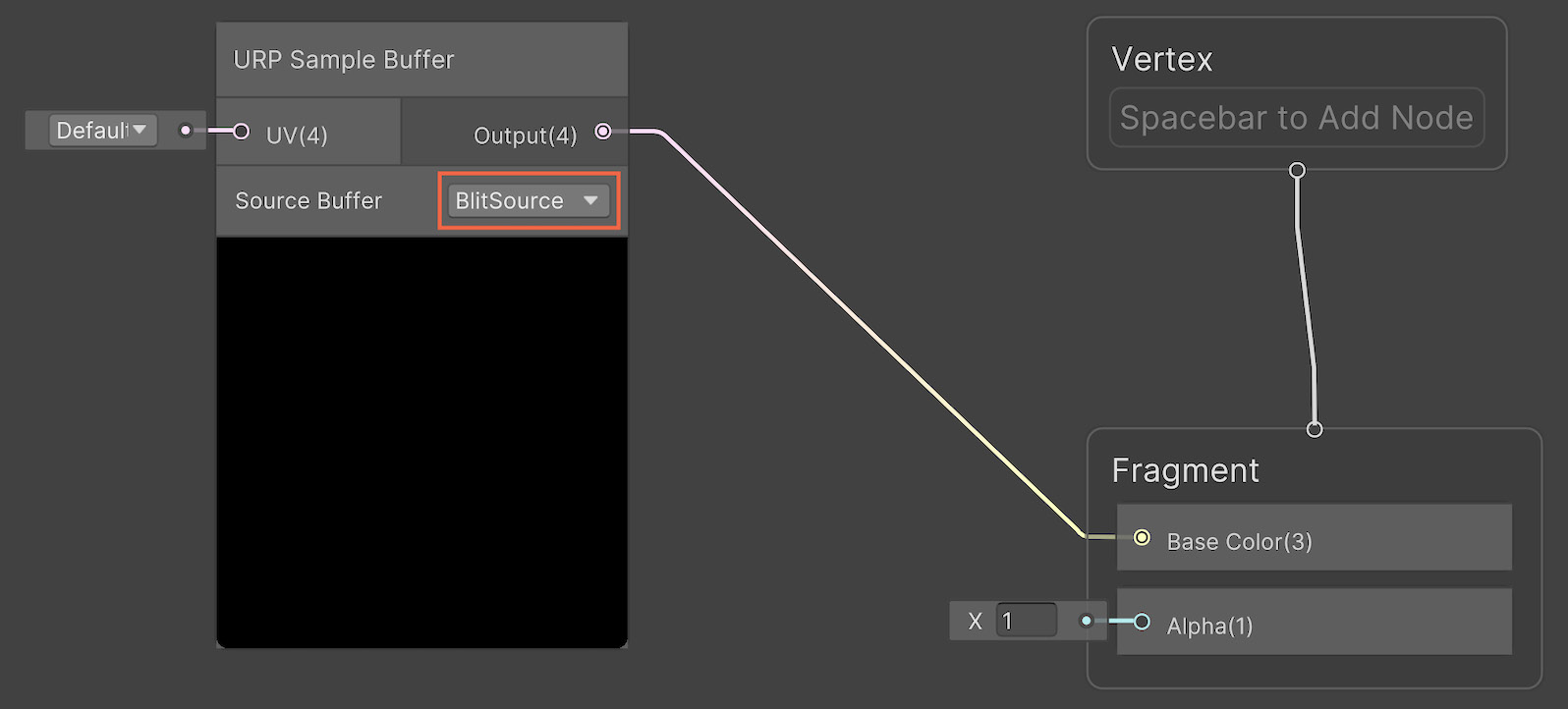Click the port dot next to X value field
The image size is (1568, 709).
pyautogui.click(x=1086, y=621)
